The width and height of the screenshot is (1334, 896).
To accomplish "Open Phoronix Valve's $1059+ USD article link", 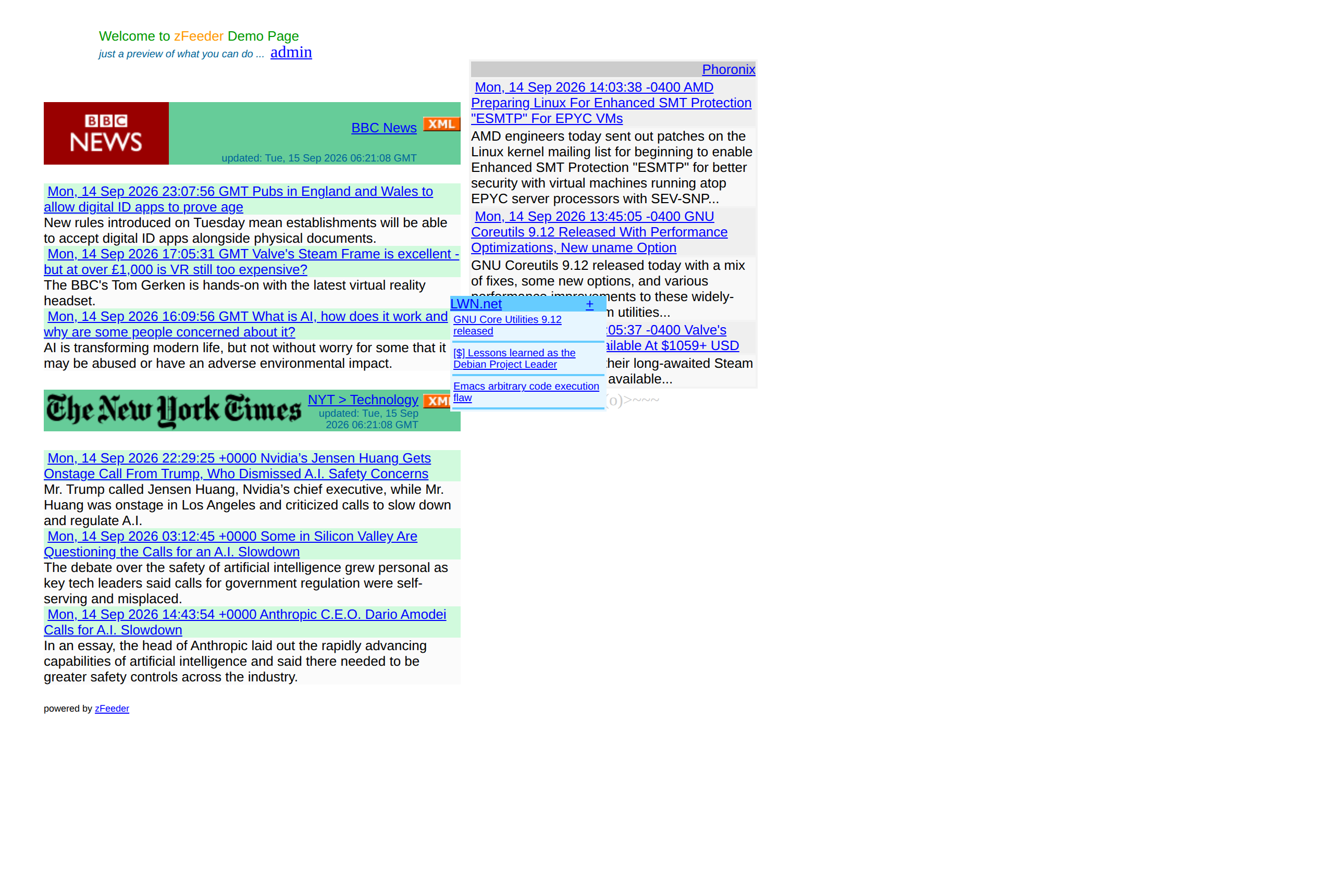I will coord(672,338).
